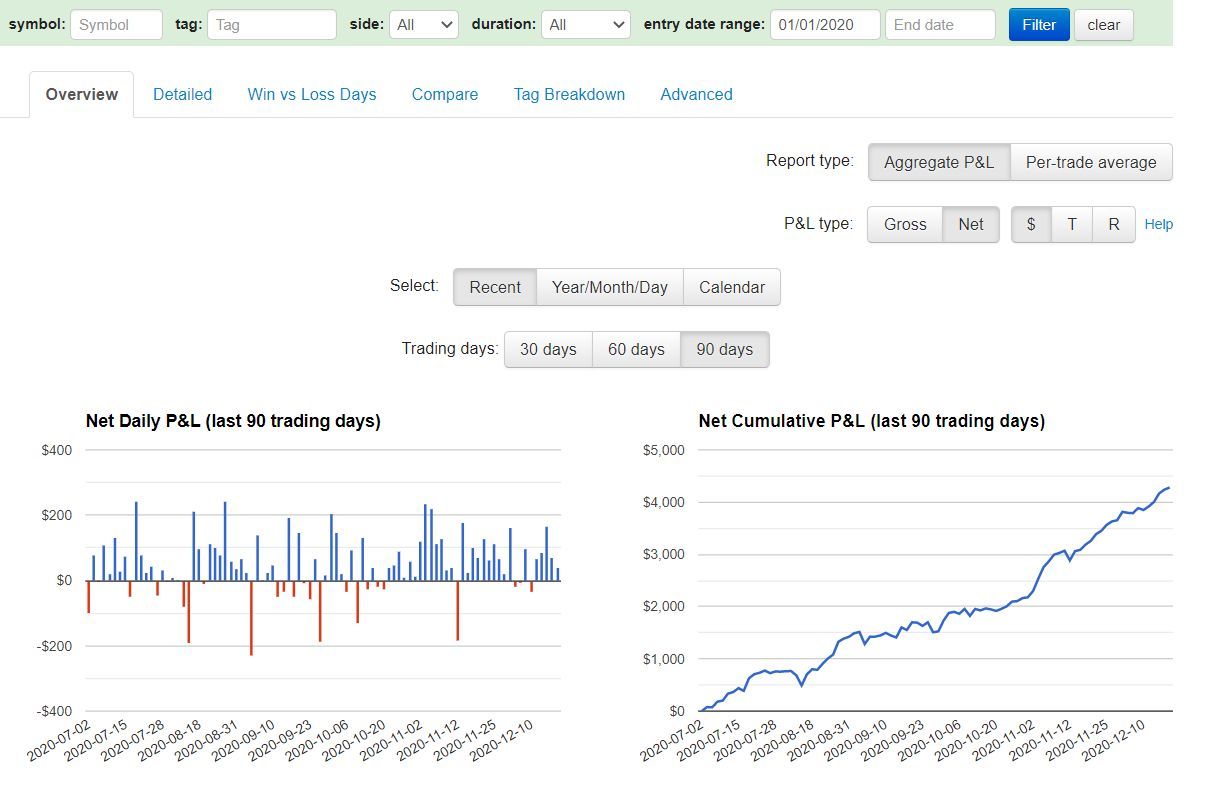Click the End date input field
Screen dimensions: 1208x798
[x=940, y=25]
